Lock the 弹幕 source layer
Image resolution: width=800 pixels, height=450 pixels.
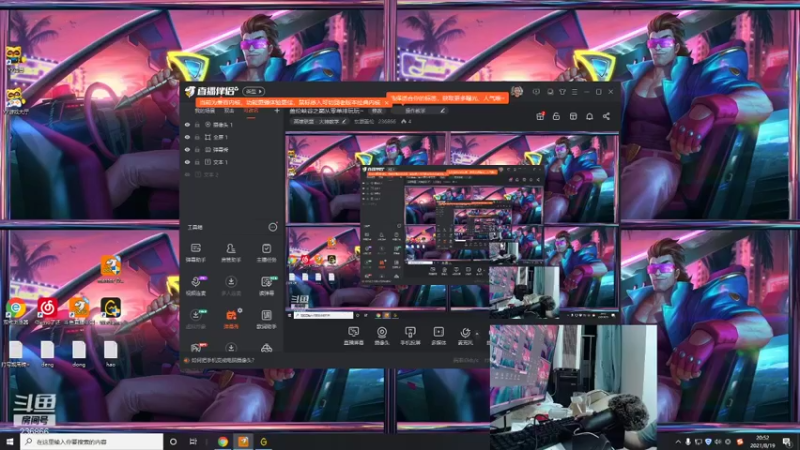[197, 149]
